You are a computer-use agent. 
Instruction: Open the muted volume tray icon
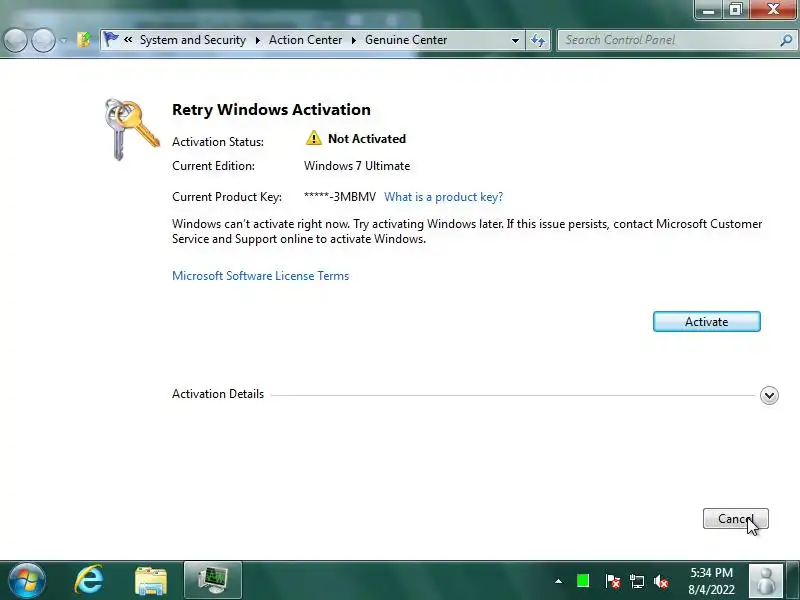click(661, 581)
